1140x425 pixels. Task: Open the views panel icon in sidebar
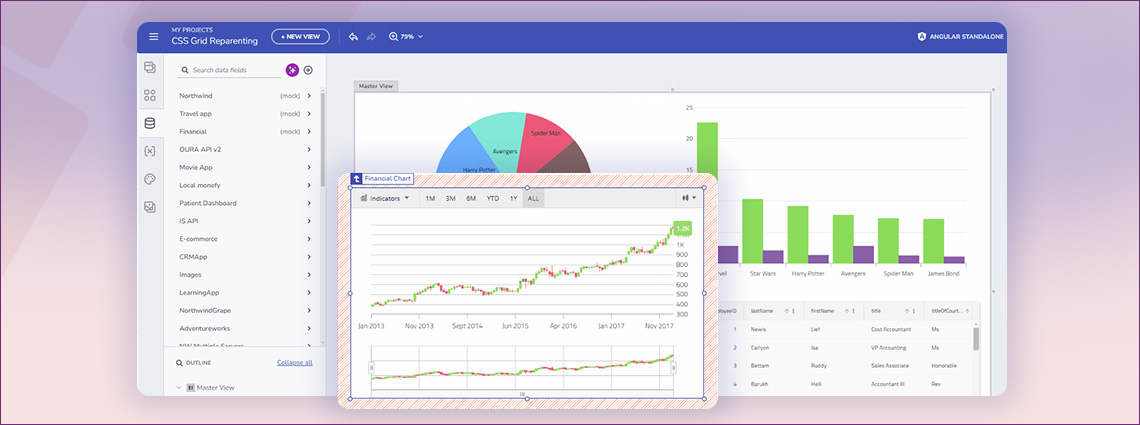tap(150, 68)
